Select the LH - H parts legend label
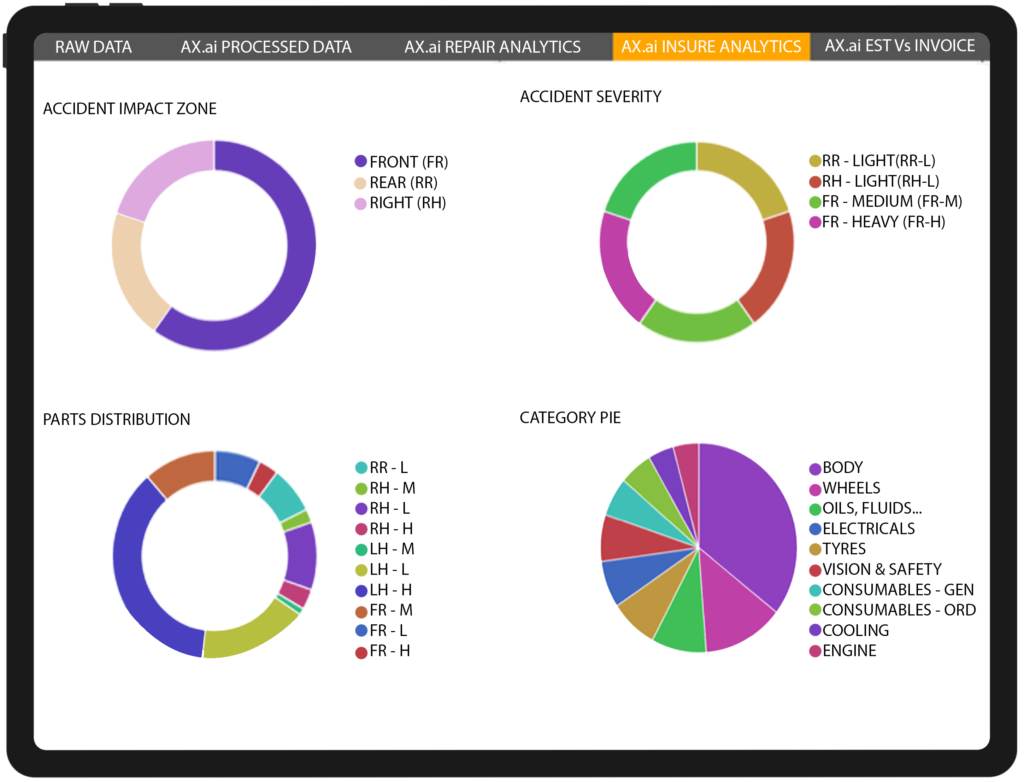 tap(391, 590)
